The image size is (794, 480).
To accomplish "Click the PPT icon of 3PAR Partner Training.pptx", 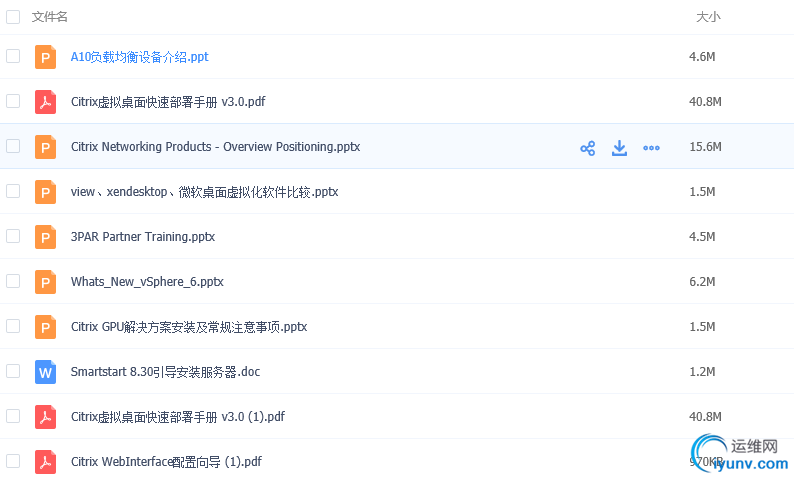I will pyautogui.click(x=45, y=237).
